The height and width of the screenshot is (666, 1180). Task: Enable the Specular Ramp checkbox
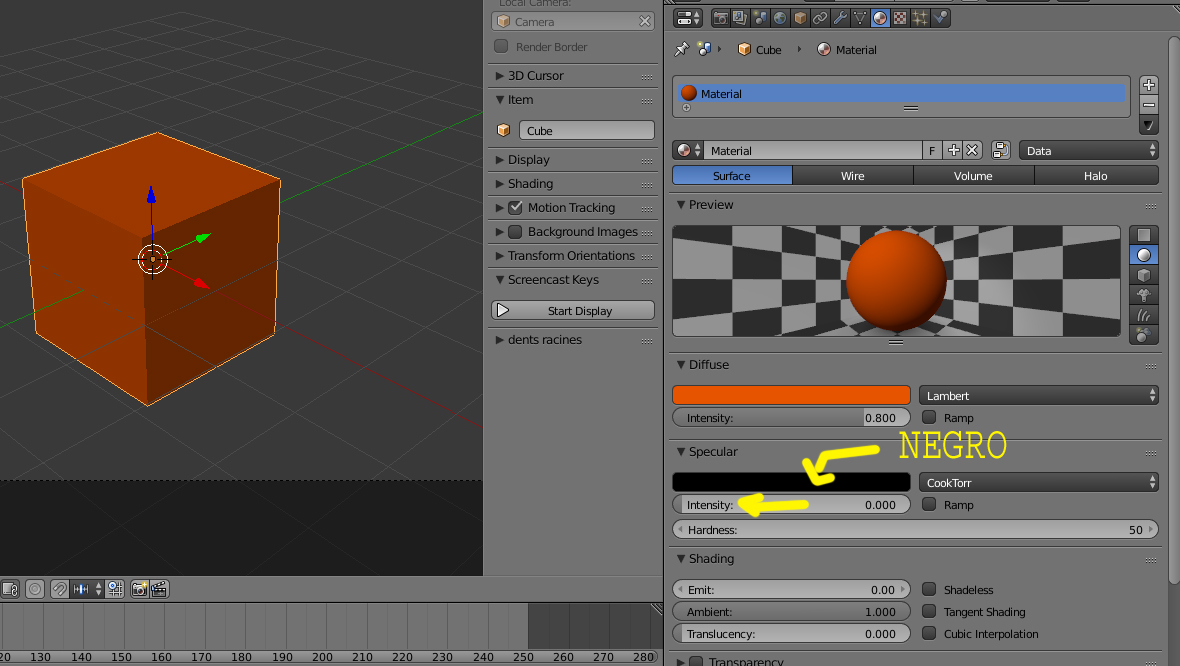(929, 505)
